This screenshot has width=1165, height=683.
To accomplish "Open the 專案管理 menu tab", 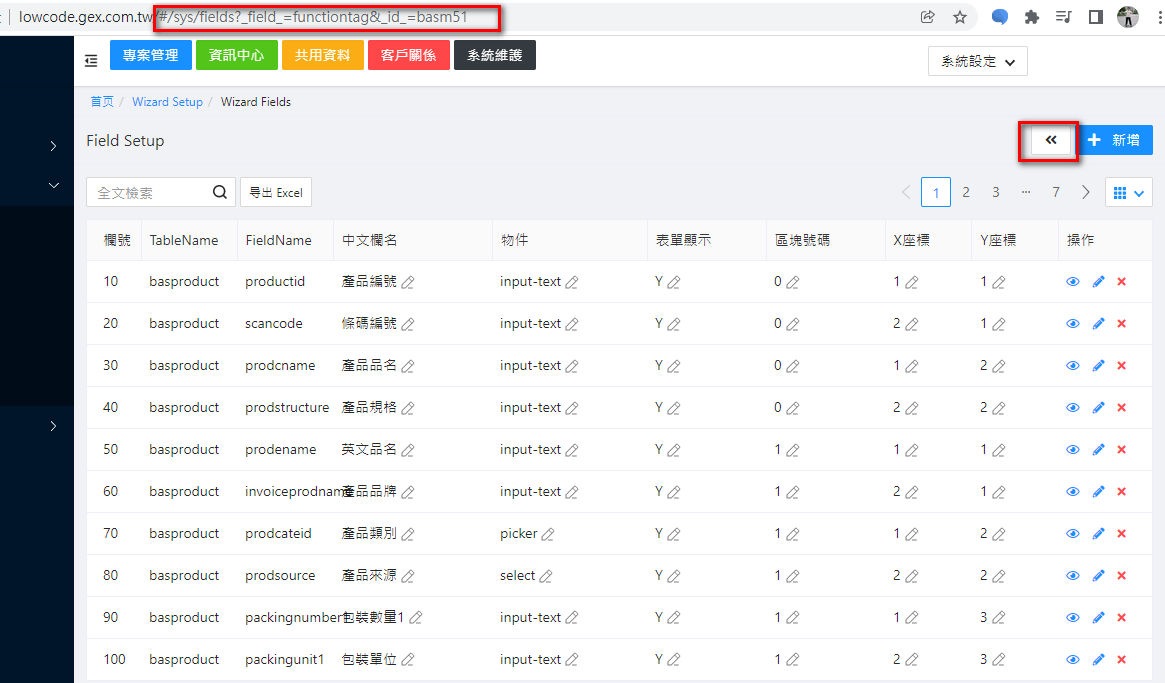I will pos(150,56).
